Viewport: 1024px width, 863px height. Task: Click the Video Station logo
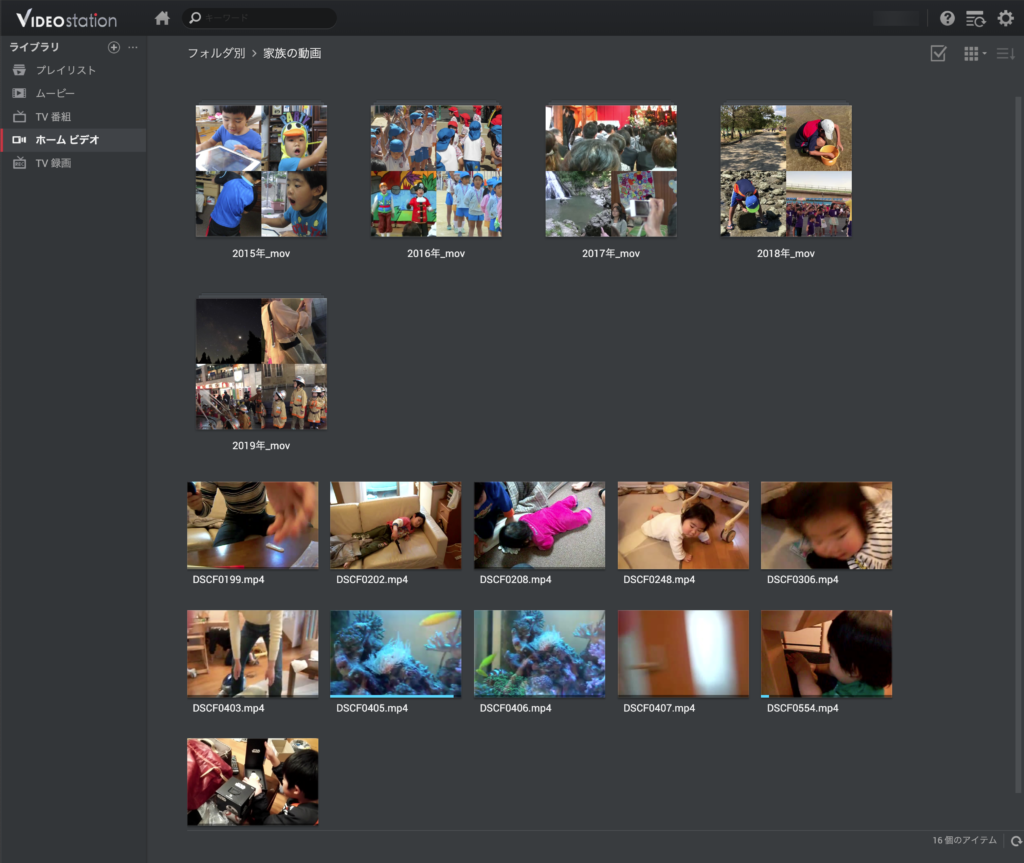(x=67, y=19)
